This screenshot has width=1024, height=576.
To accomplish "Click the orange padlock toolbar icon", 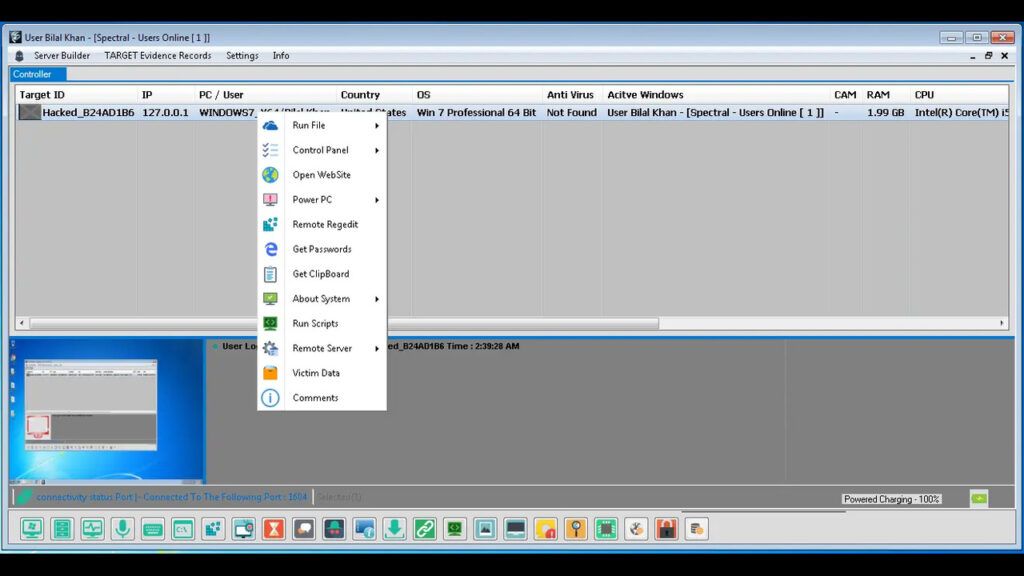I will [x=666, y=528].
